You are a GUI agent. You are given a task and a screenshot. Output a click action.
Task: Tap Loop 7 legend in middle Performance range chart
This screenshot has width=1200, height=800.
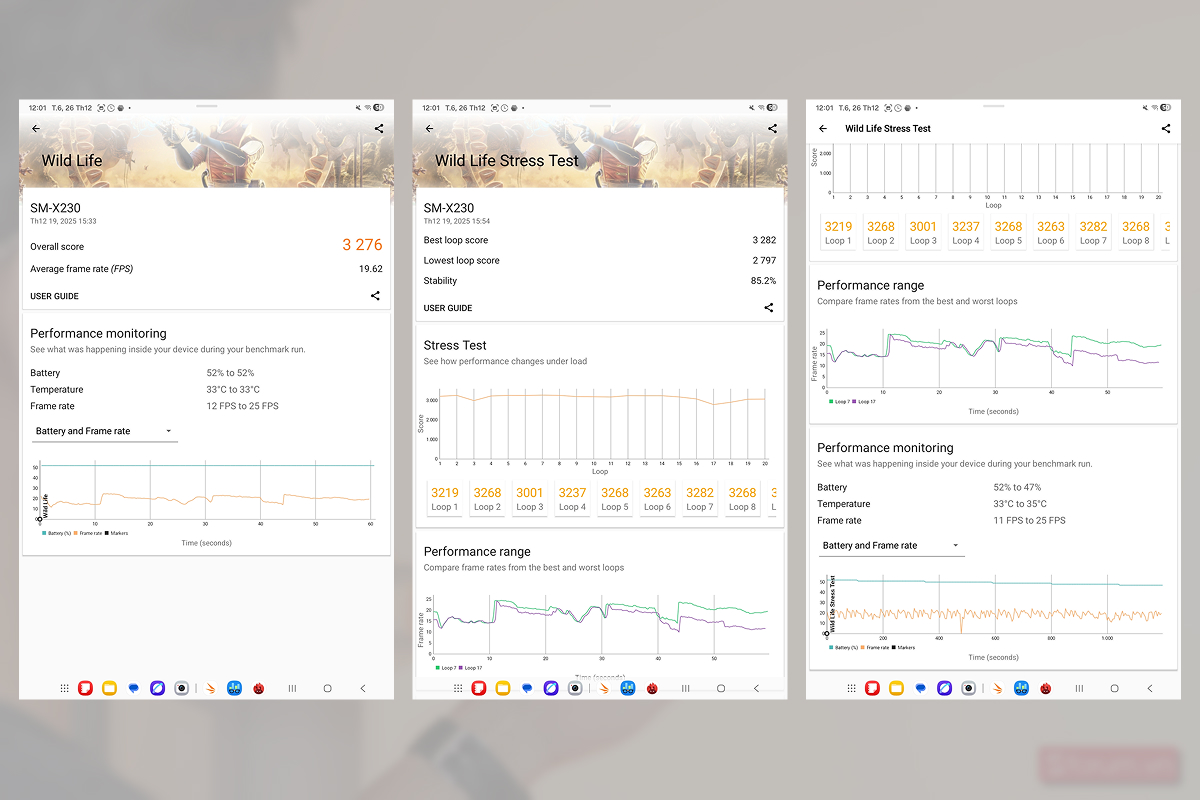pos(446,667)
